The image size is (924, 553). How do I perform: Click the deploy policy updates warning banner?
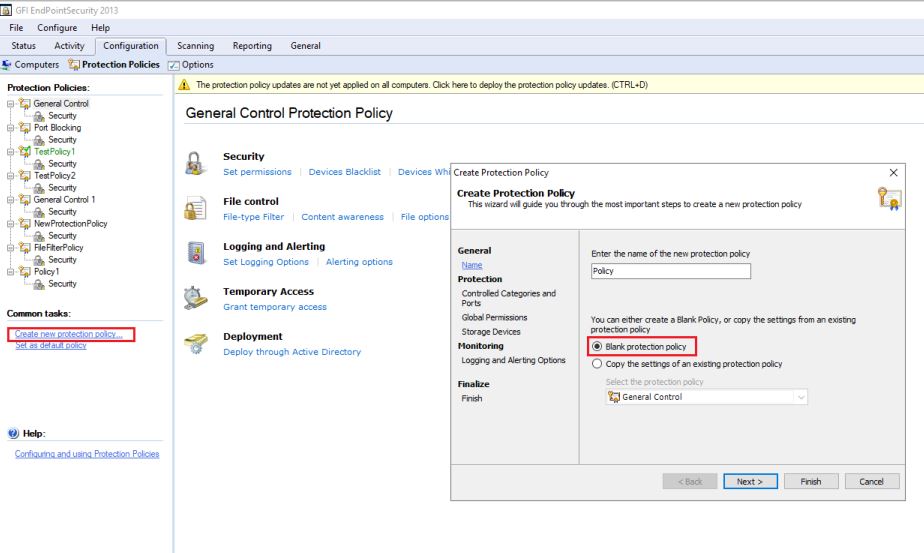coord(549,85)
